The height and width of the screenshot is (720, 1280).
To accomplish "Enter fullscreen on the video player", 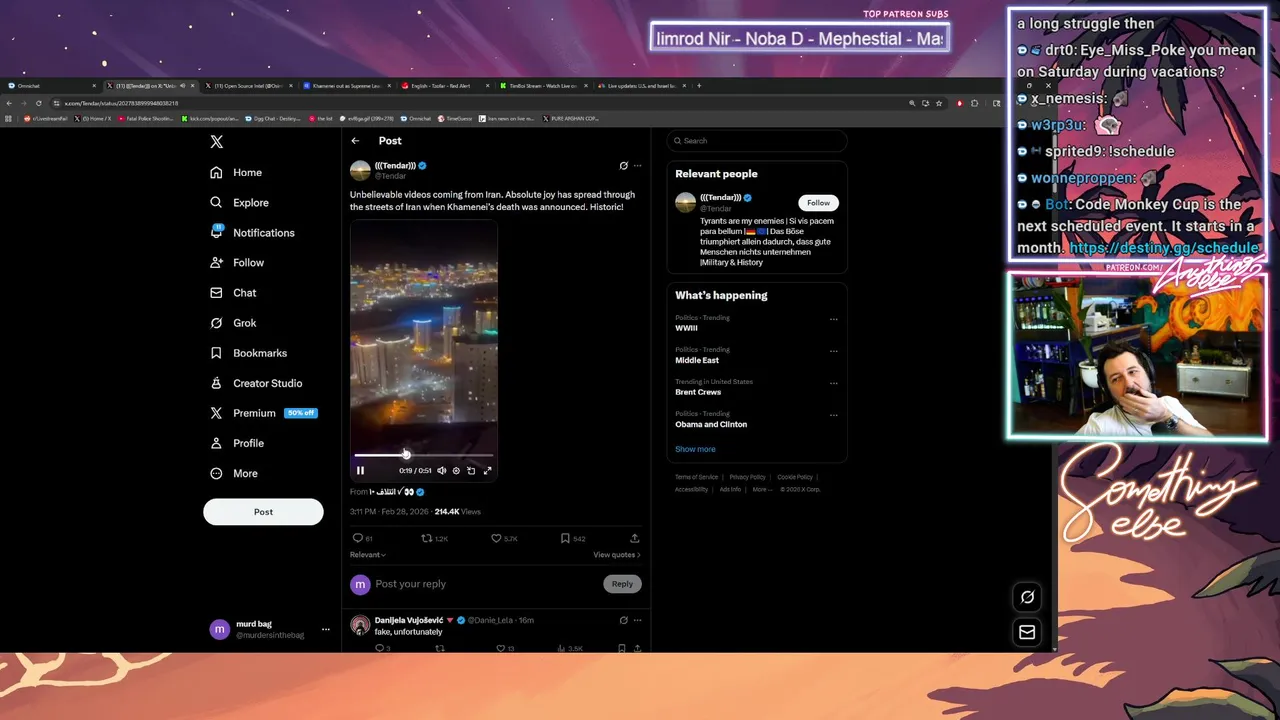I will 487,470.
